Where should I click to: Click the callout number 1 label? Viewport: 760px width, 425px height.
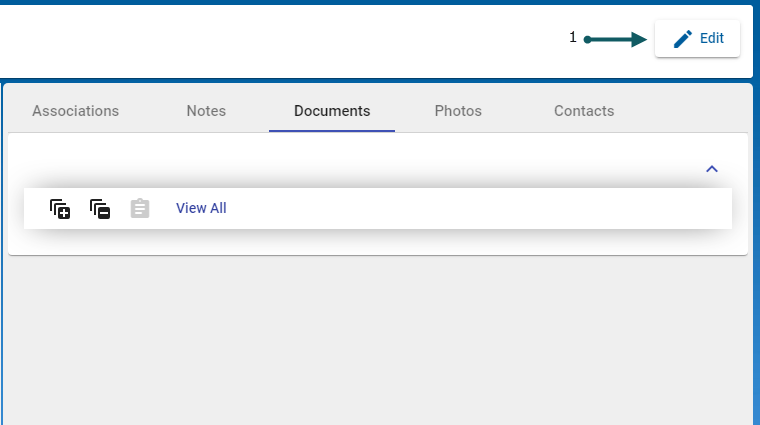573,37
